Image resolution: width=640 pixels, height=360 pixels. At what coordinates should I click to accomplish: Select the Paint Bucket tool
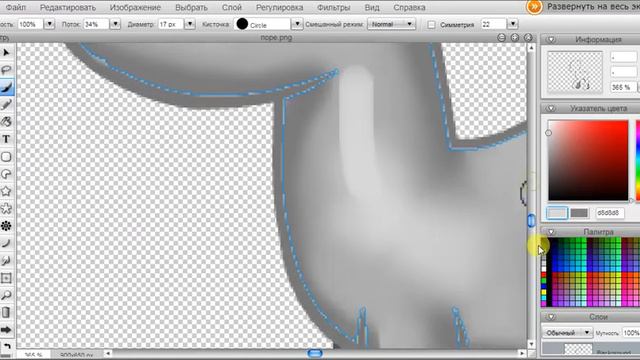[6, 313]
